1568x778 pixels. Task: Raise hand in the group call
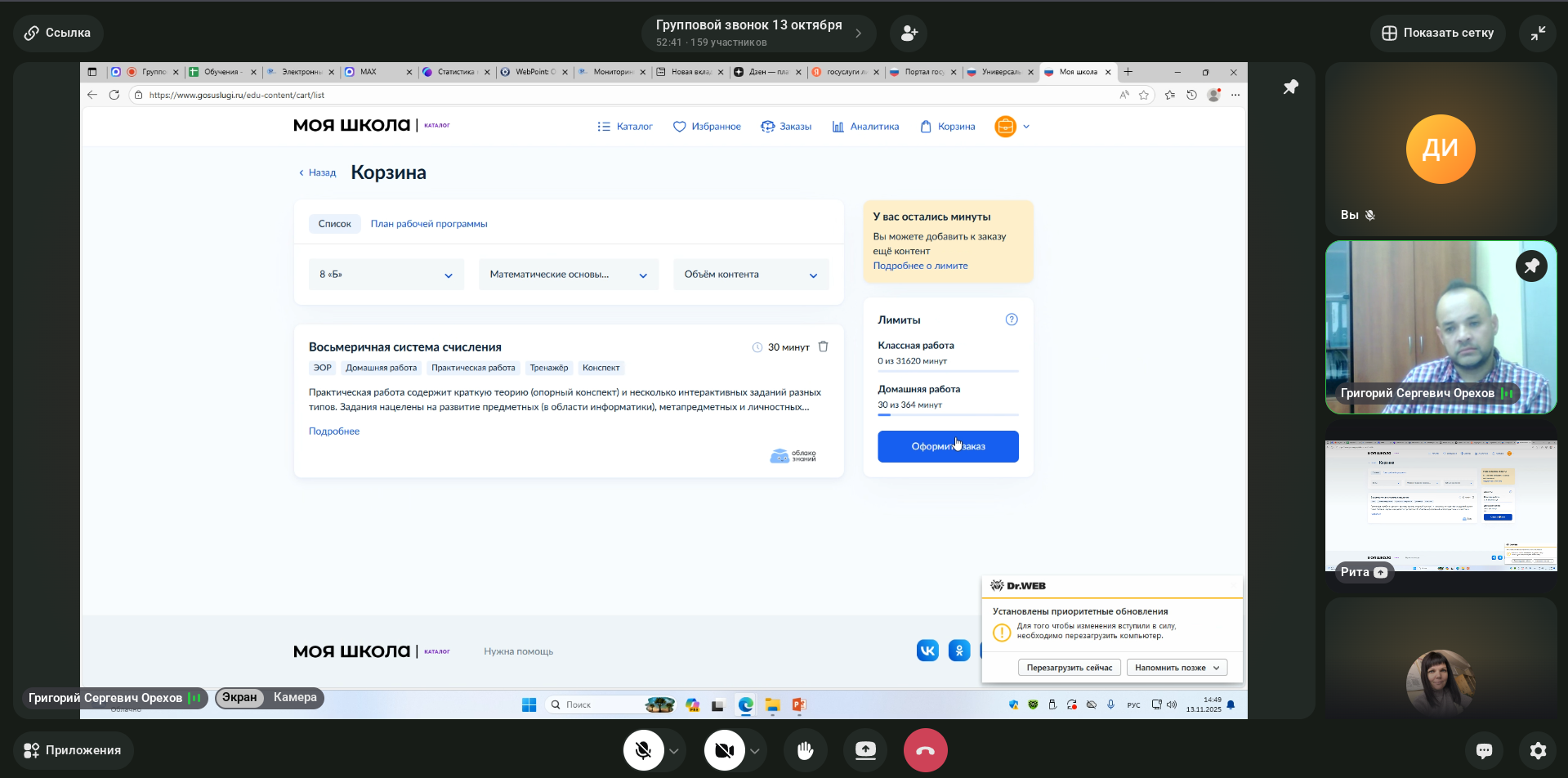[x=805, y=750]
